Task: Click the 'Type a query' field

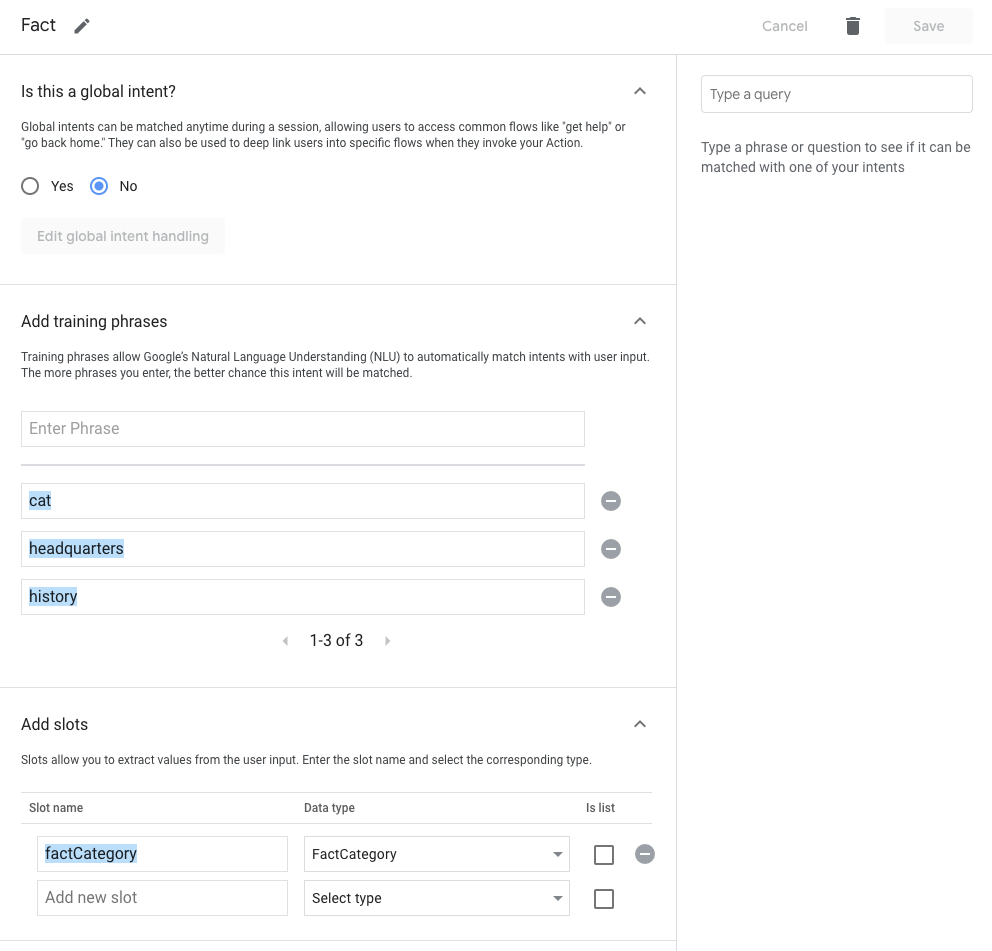Action: click(x=836, y=94)
